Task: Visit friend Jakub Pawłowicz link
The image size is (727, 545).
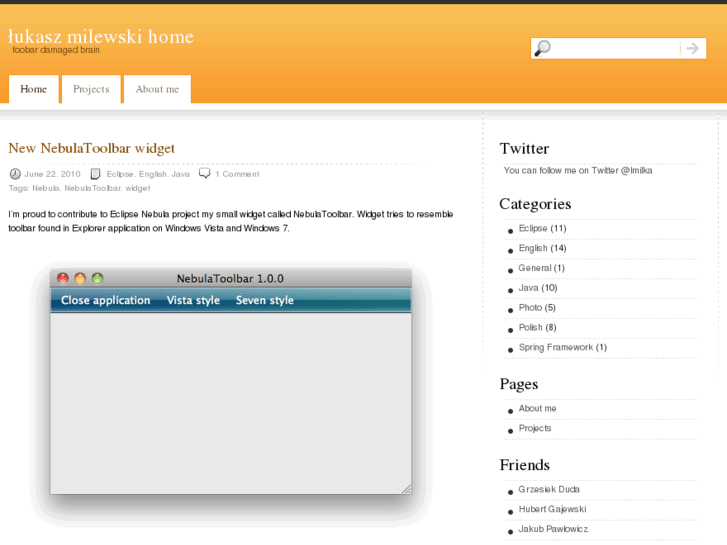Action: 553,529
